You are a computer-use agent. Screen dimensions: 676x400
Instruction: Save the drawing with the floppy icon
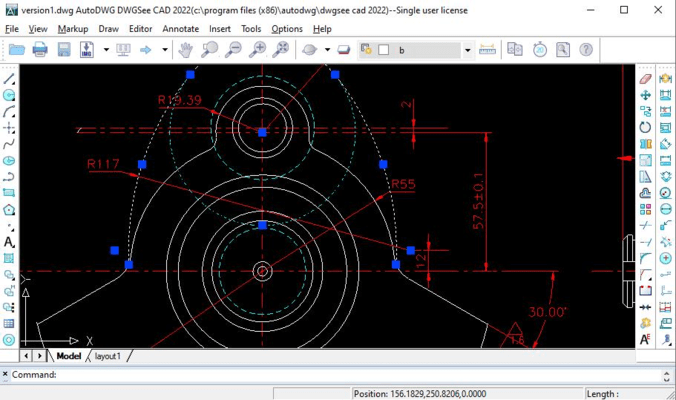[x=64, y=50]
